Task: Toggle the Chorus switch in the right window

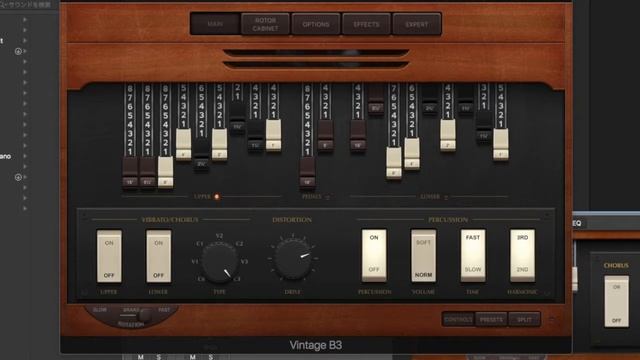Action: (616, 302)
